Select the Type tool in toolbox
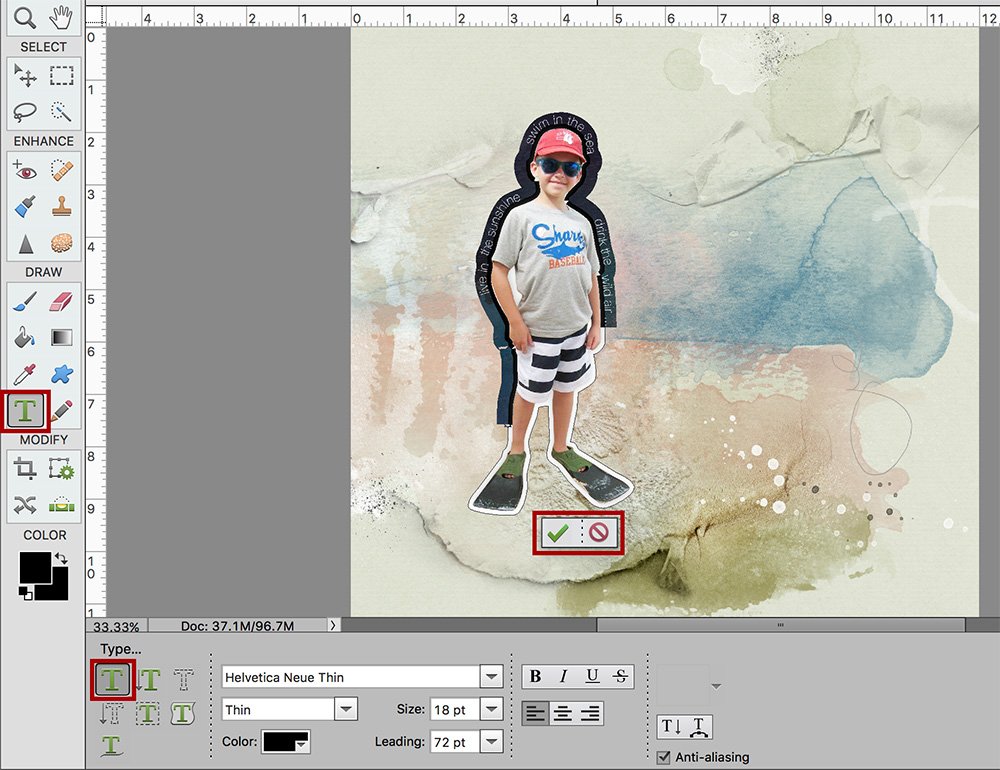Image resolution: width=1000 pixels, height=770 pixels. tap(25, 411)
